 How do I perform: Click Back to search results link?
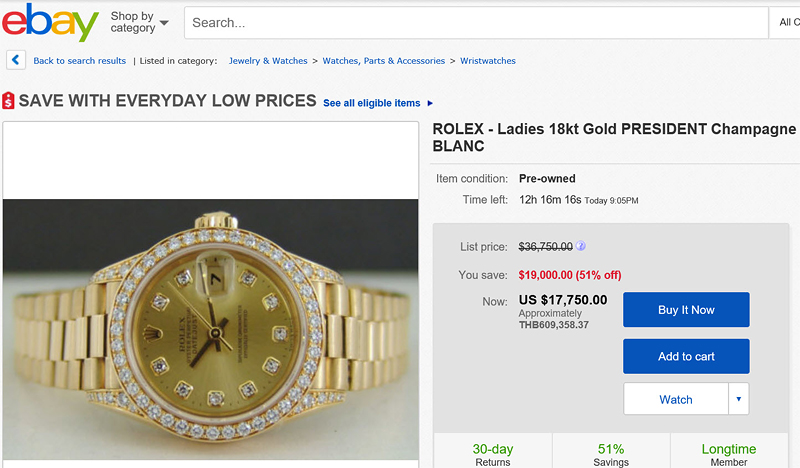coord(80,61)
